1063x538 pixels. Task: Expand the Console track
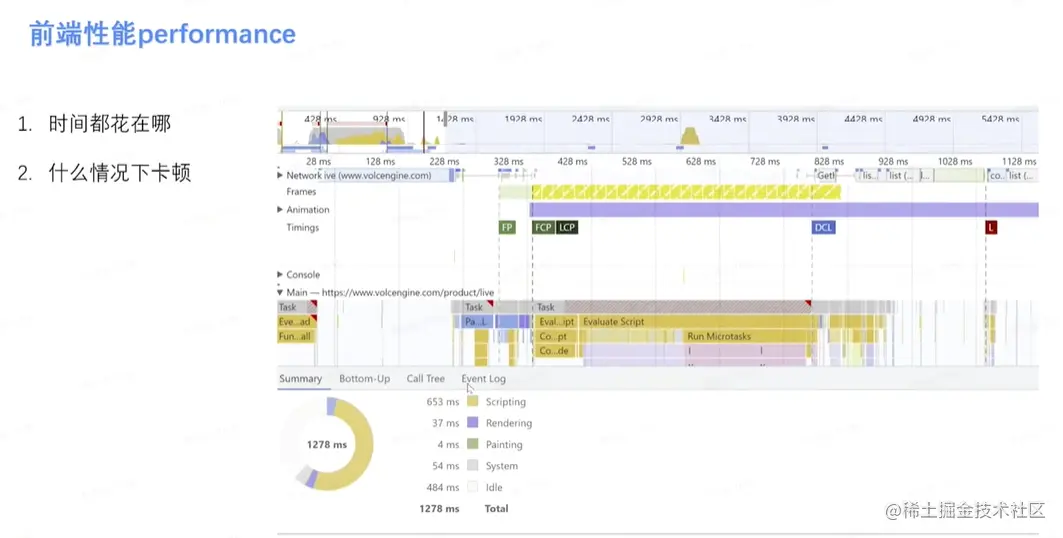(280, 274)
